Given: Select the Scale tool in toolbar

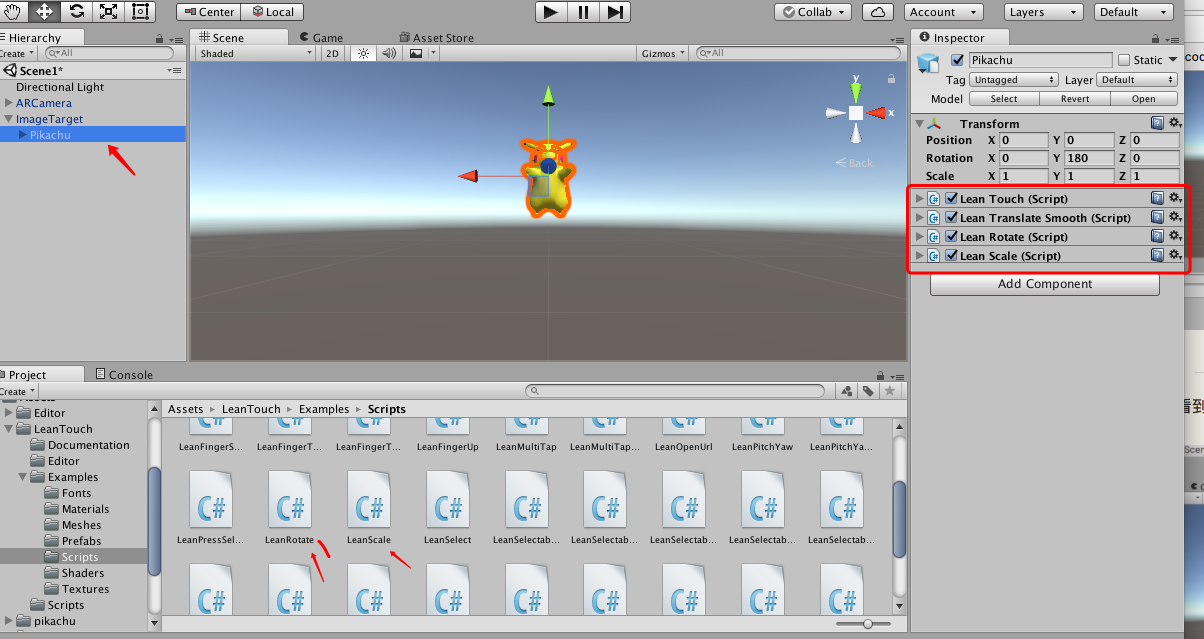Looking at the screenshot, I should point(108,12).
